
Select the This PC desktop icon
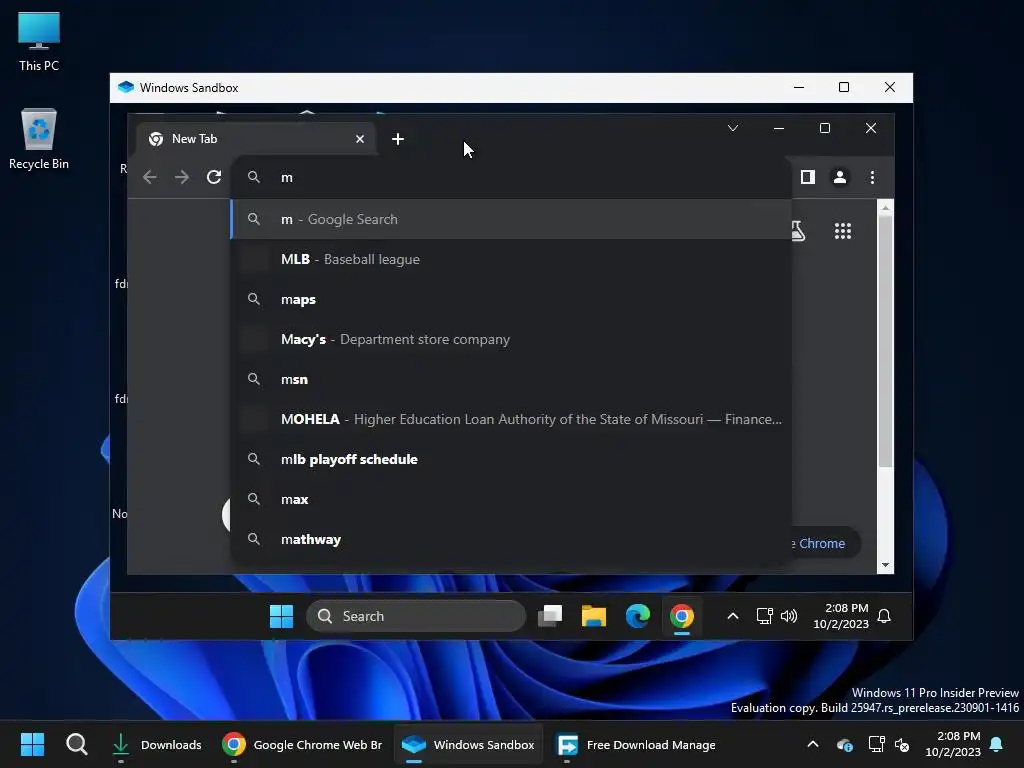(x=39, y=41)
